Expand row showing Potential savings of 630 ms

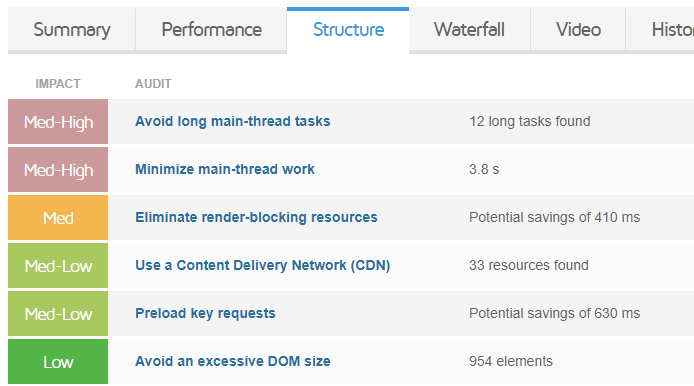(x=401, y=313)
